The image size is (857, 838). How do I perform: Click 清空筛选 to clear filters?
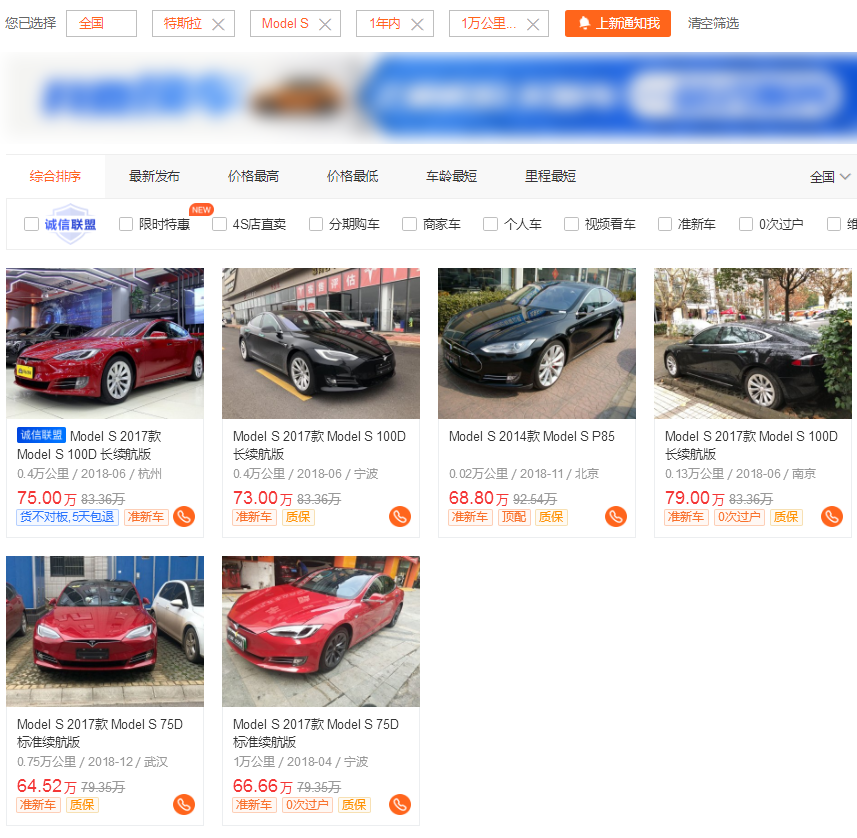coord(713,23)
